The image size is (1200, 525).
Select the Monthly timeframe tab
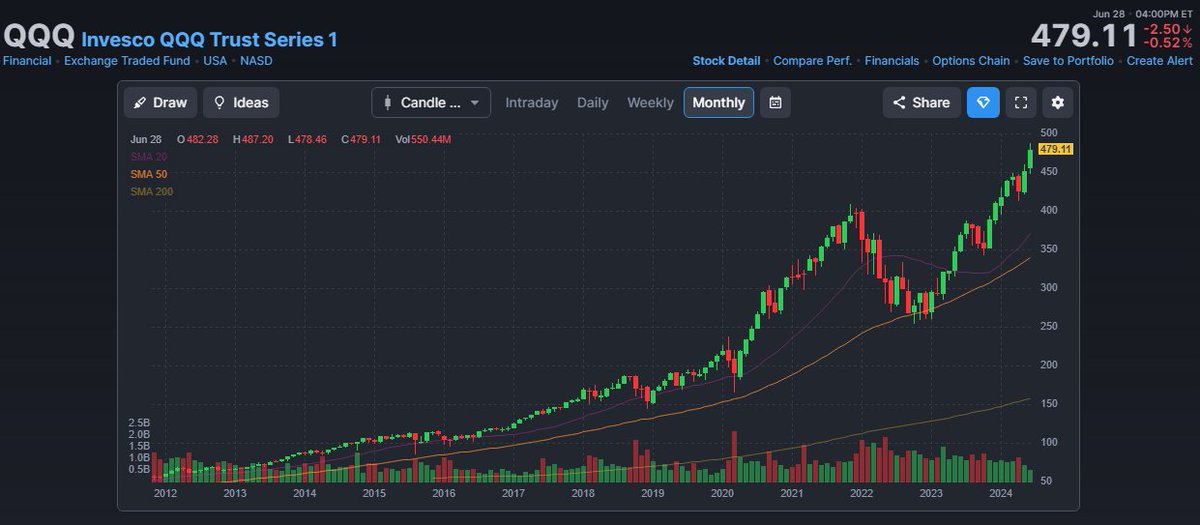[719, 102]
